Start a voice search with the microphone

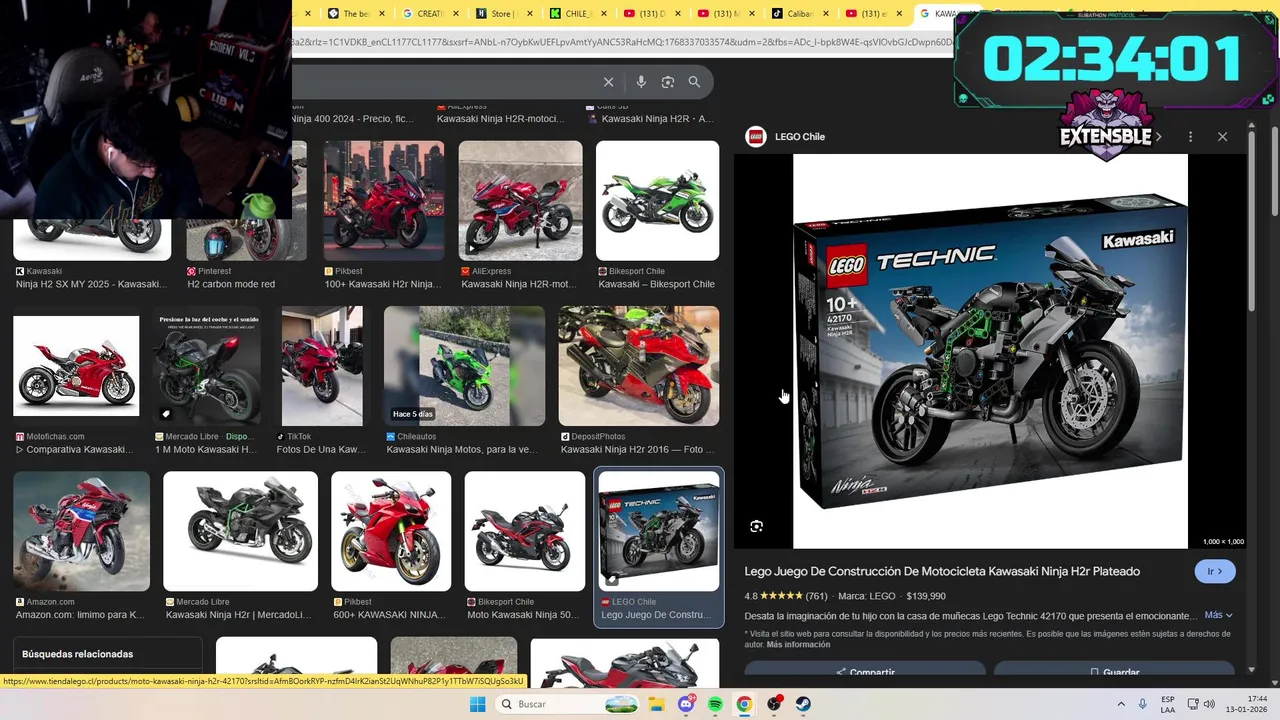click(641, 82)
